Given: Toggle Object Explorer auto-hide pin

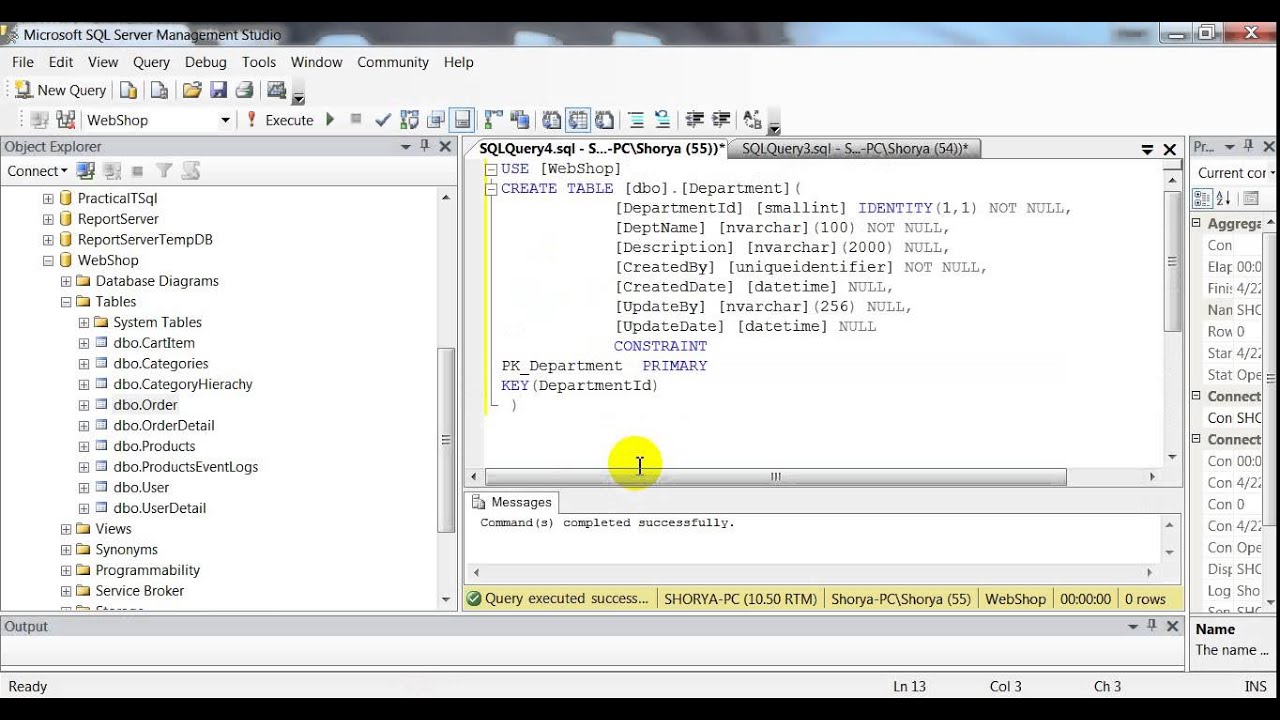Looking at the screenshot, I should [425, 147].
